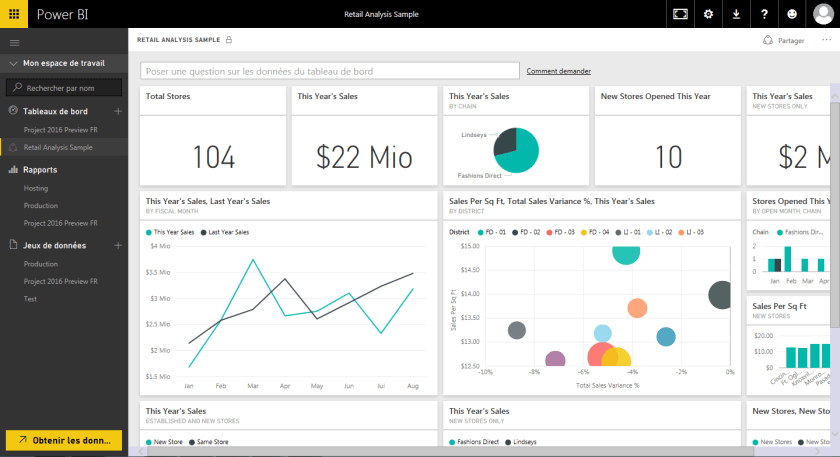Viewport: 840px width, 457px height.
Task: Add a new Jeux de données item
Action: click(x=118, y=245)
